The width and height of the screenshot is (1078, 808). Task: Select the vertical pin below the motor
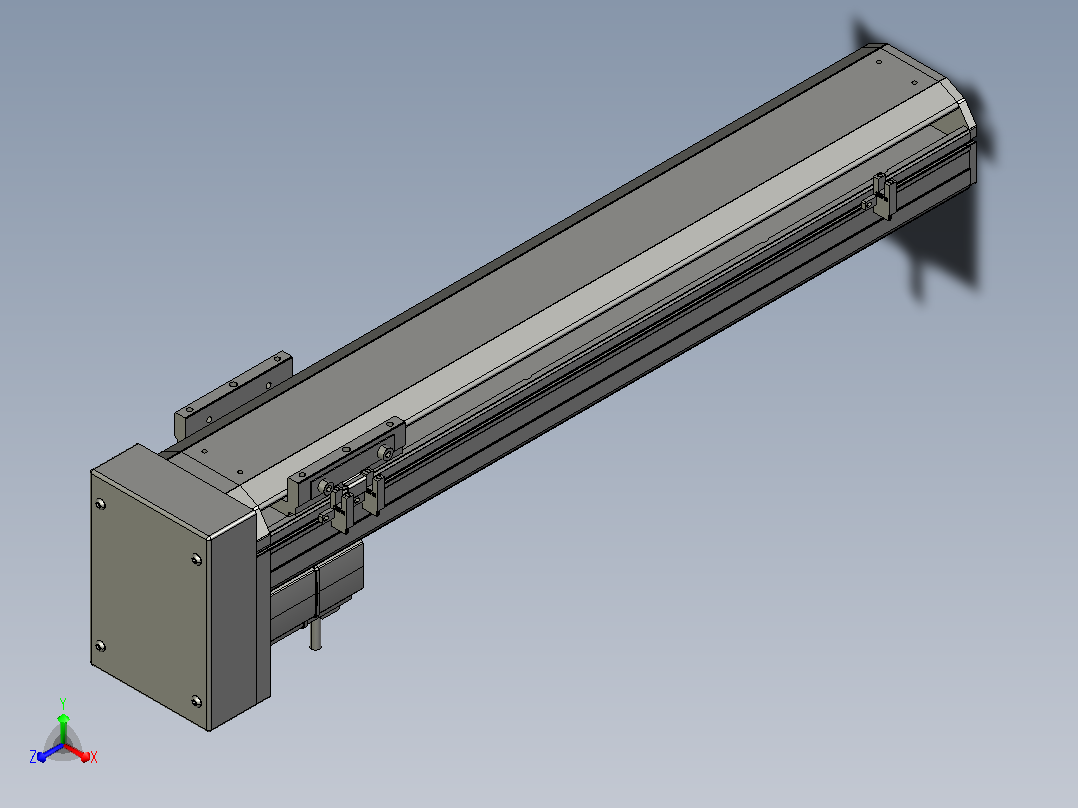click(x=316, y=635)
